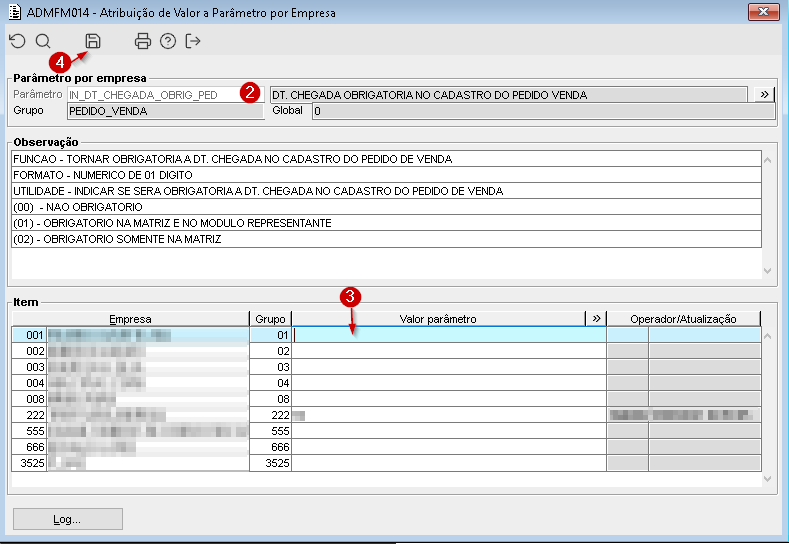
Task: Select empresa code 003 cell
Action: pyautogui.click(x=29, y=367)
